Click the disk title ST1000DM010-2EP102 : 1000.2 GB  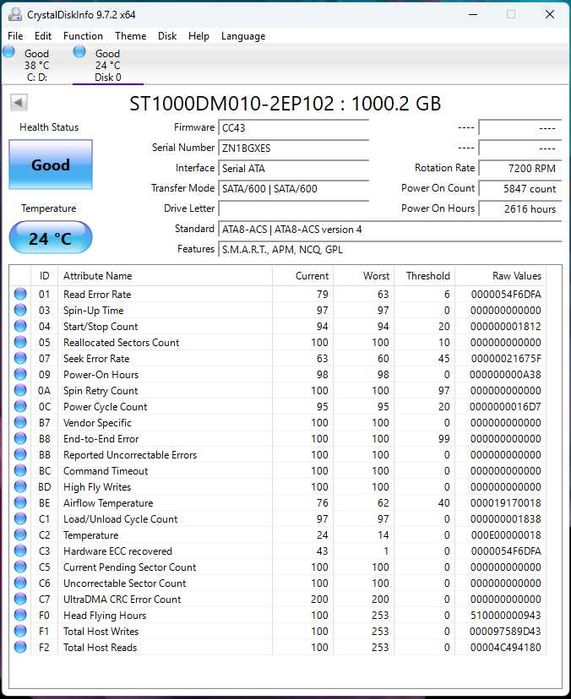click(x=285, y=103)
